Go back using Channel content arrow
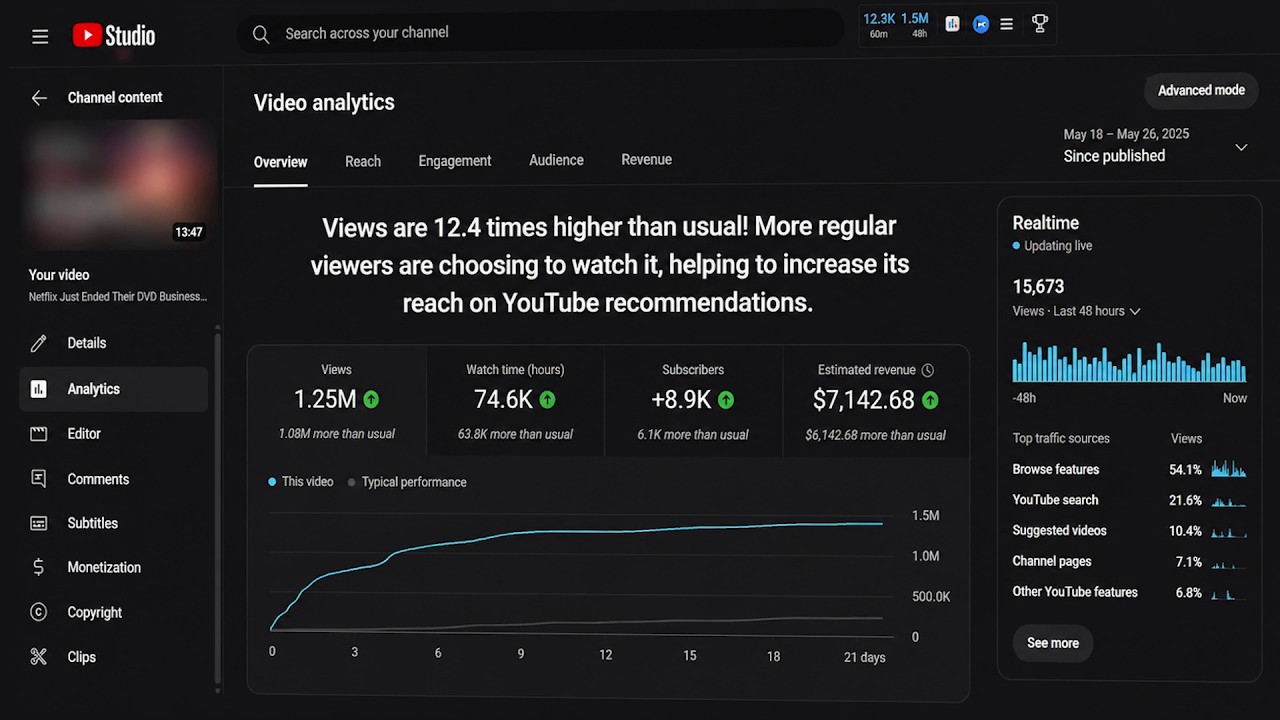Viewport: 1280px width, 720px height. [39, 97]
